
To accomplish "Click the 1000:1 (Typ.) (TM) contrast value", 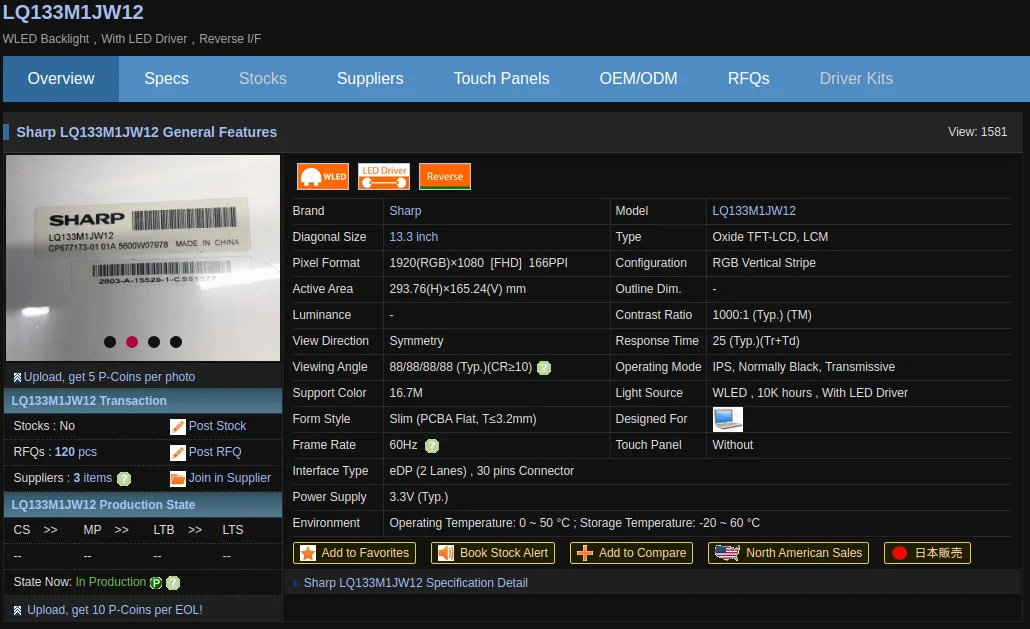I will pyautogui.click(x=762, y=315).
